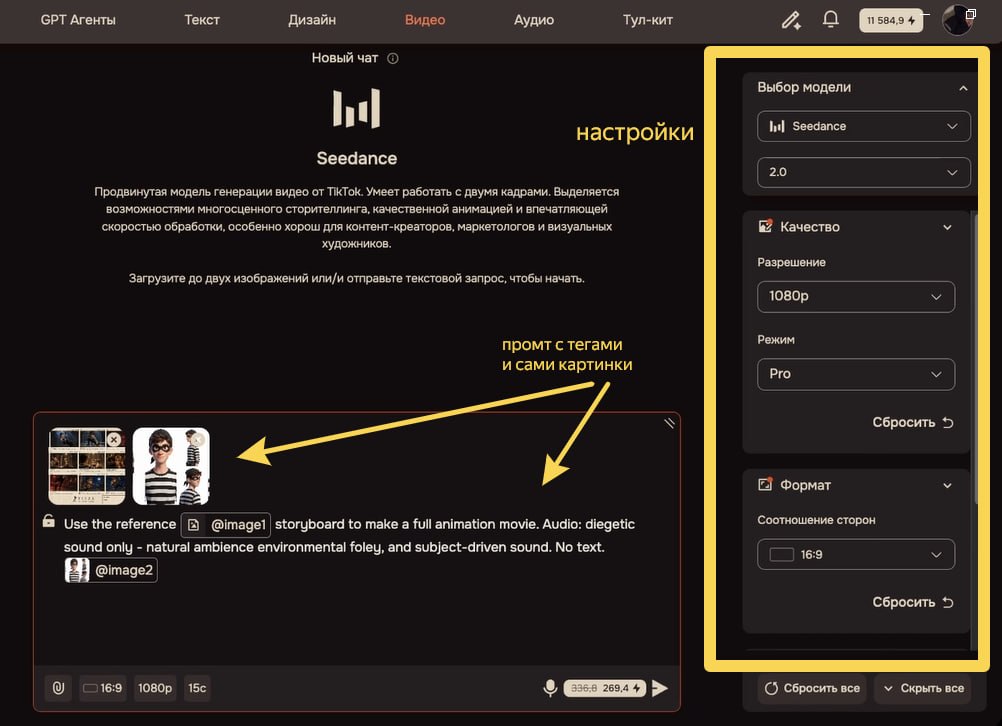Screen dimensions: 1002x726
Task: Click Скрыть все button
Action: (923, 688)
